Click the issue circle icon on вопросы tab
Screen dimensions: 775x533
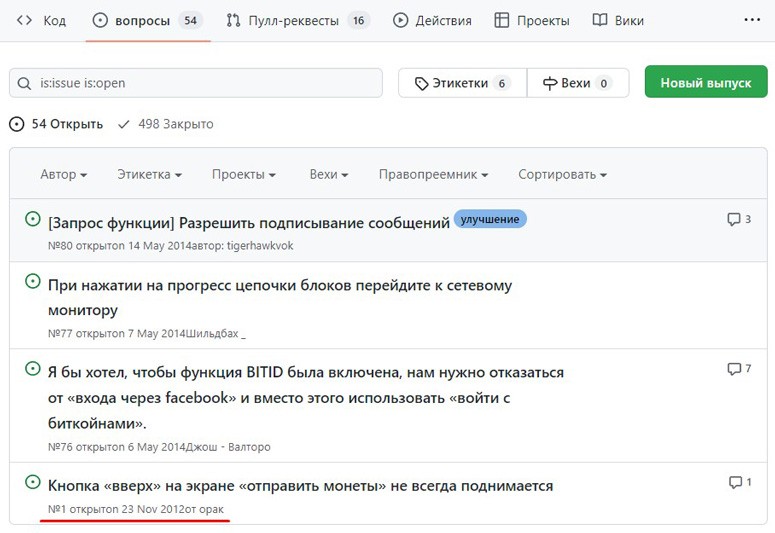[x=100, y=20]
